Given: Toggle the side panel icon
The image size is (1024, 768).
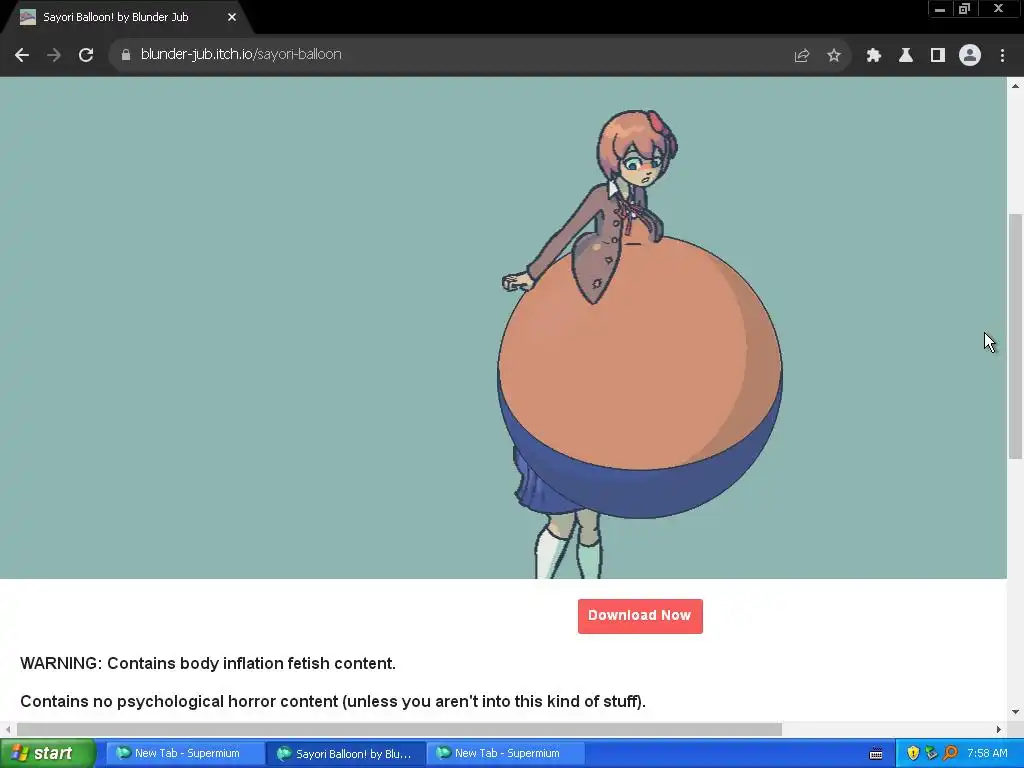Looking at the screenshot, I should pyautogui.click(x=938, y=55).
